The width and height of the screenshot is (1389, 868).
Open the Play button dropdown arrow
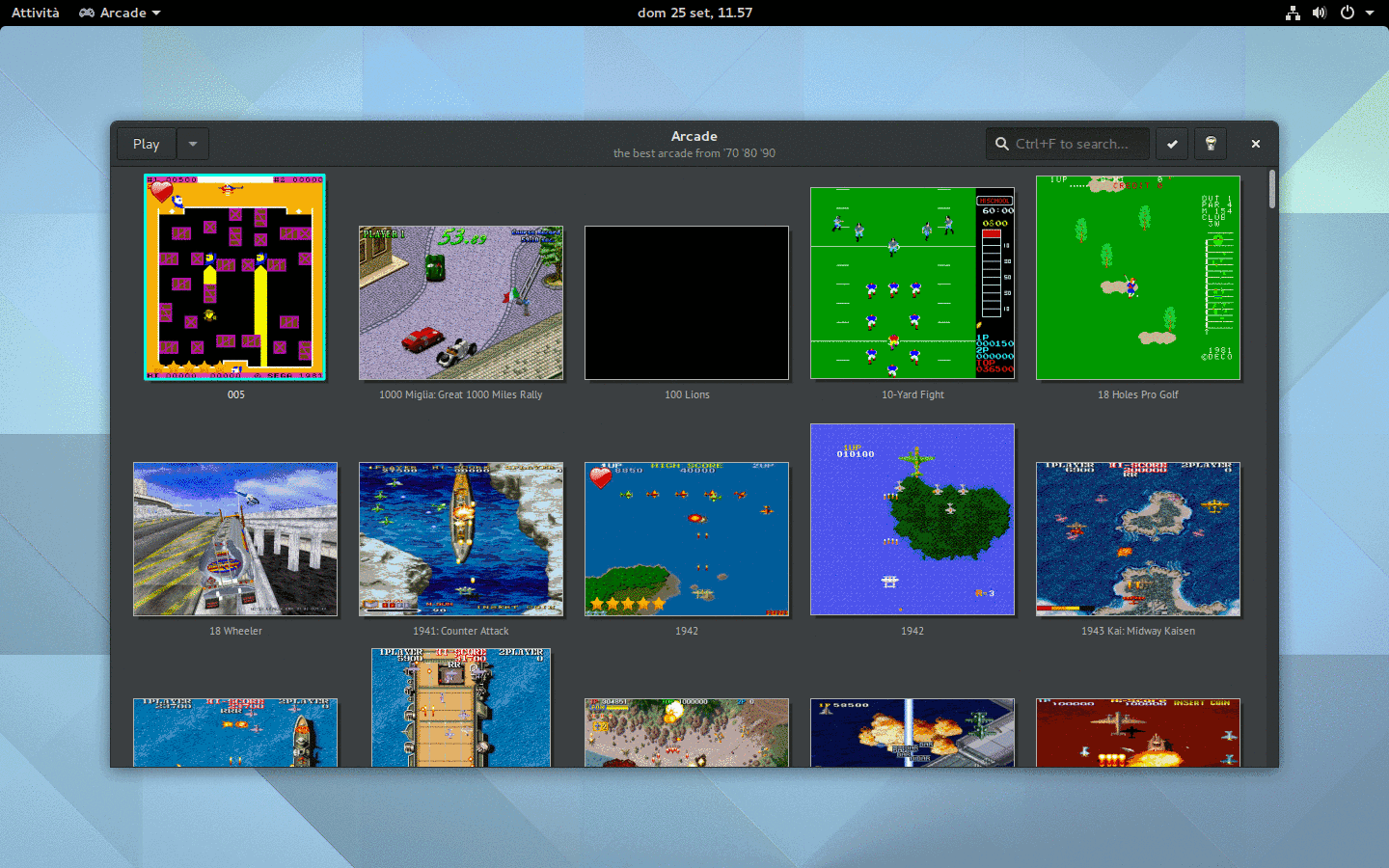click(x=193, y=144)
